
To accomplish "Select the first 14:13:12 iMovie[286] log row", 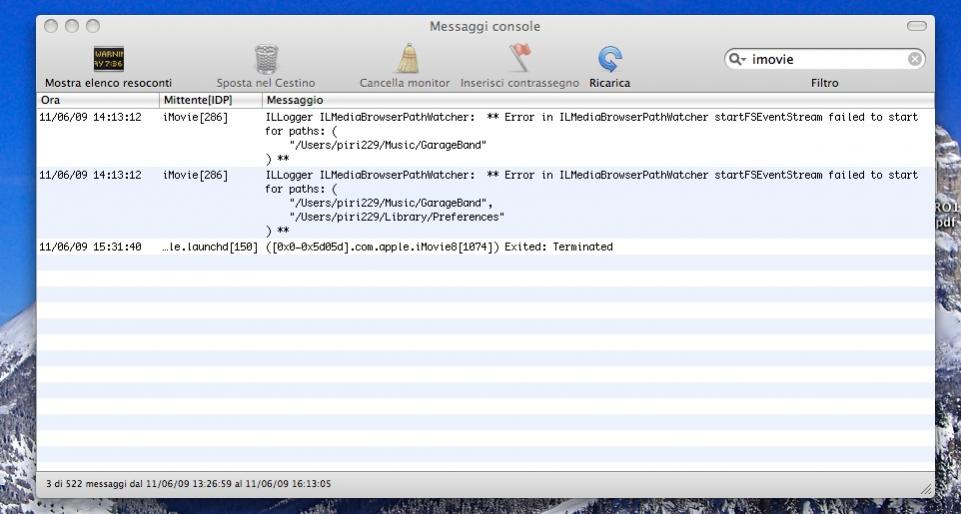I will [485, 138].
